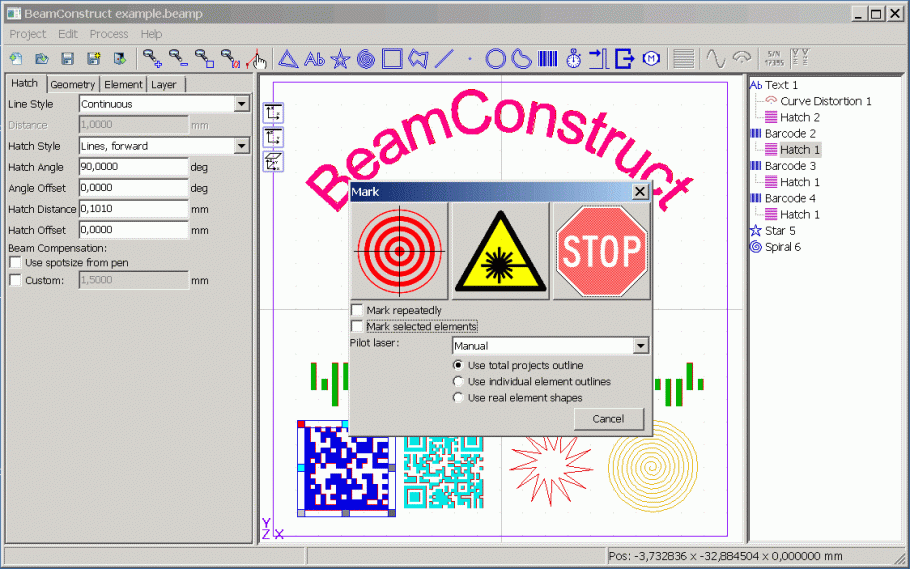Click the hatch lines toolbar icon
The width and height of the screenshot is (910, 569).
click(684, 59)
